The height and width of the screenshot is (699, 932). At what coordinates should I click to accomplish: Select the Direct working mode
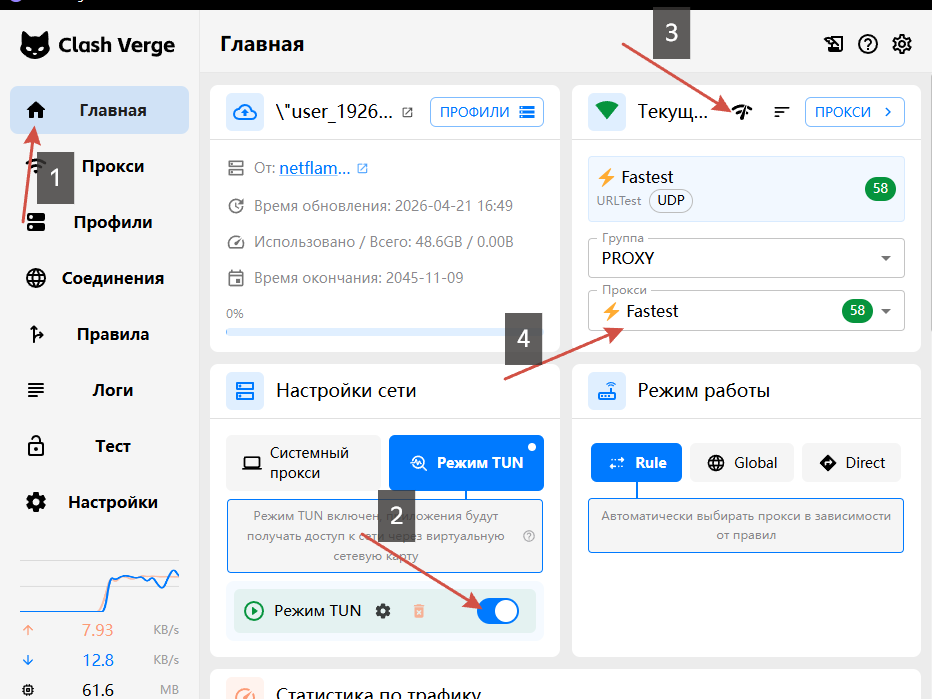coord(851,462)
